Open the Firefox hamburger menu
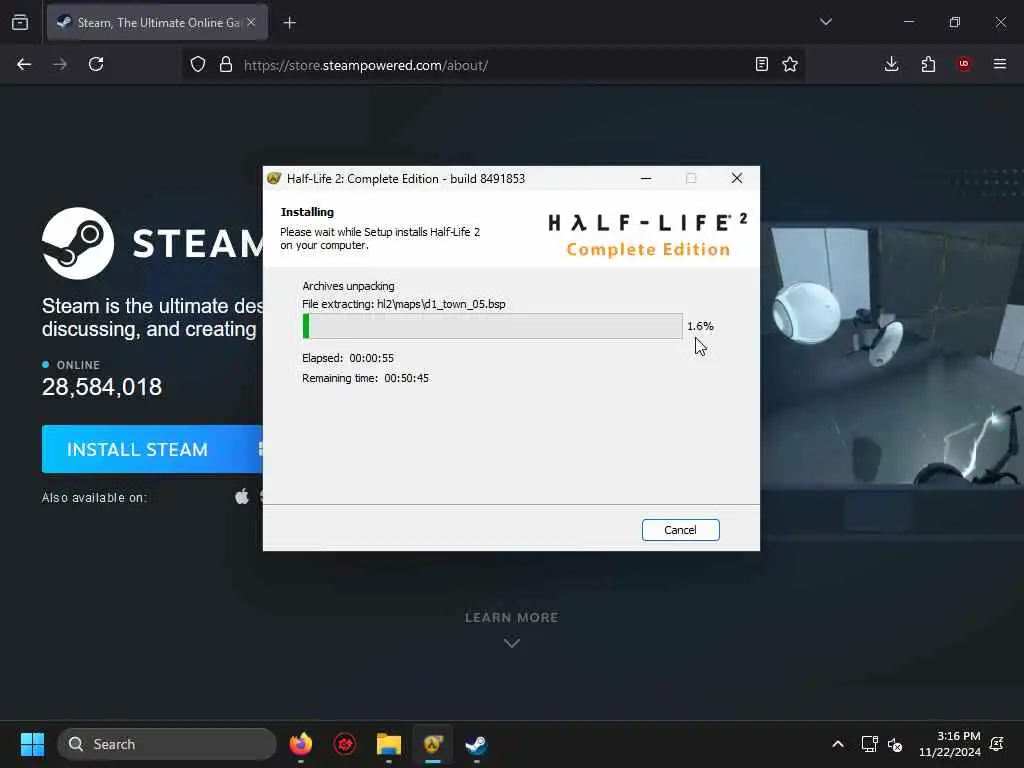This screenshot has height=768, width=1024. [x=1000, y=64]
